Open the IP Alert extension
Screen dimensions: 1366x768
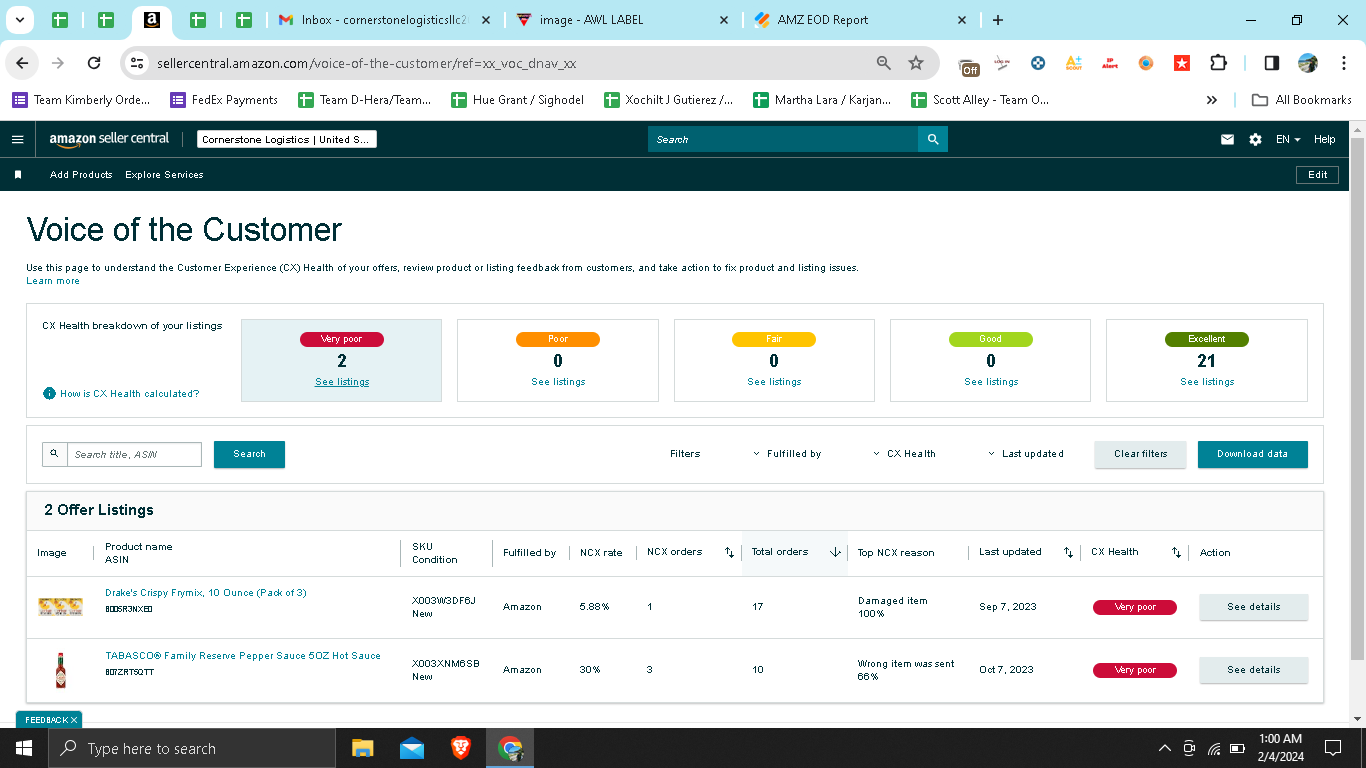pos(1110,63)
